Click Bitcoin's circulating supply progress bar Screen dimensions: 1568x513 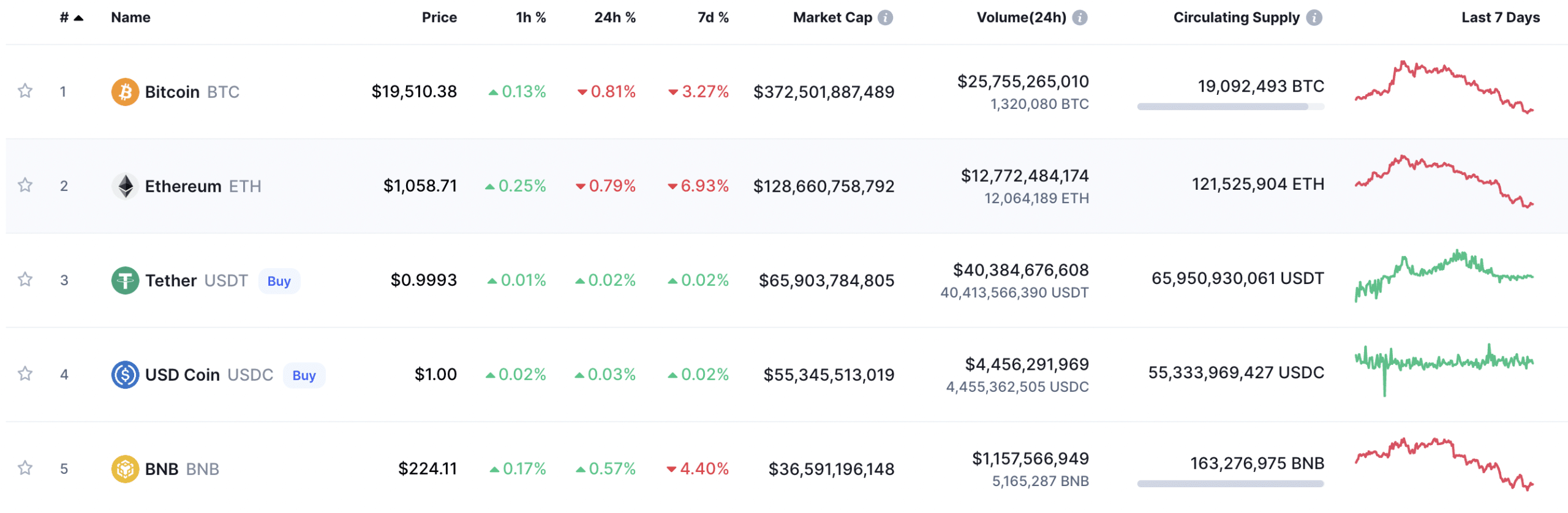click(1230, 107)
